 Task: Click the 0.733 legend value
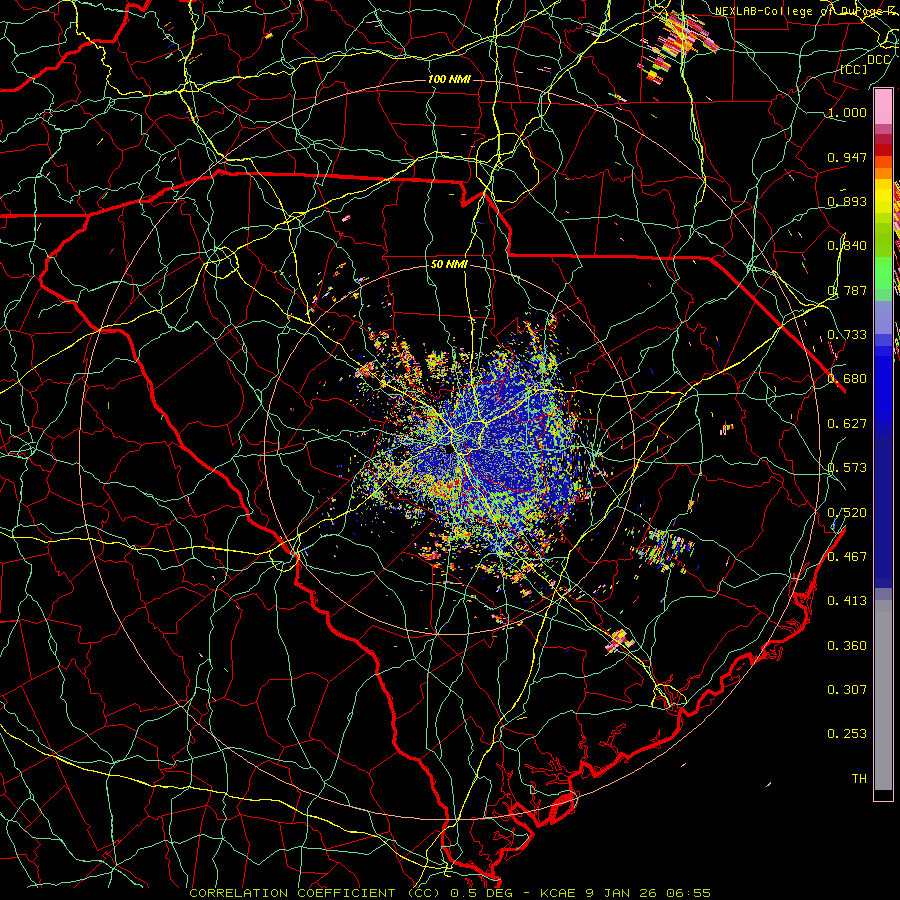tap(847, 335)
